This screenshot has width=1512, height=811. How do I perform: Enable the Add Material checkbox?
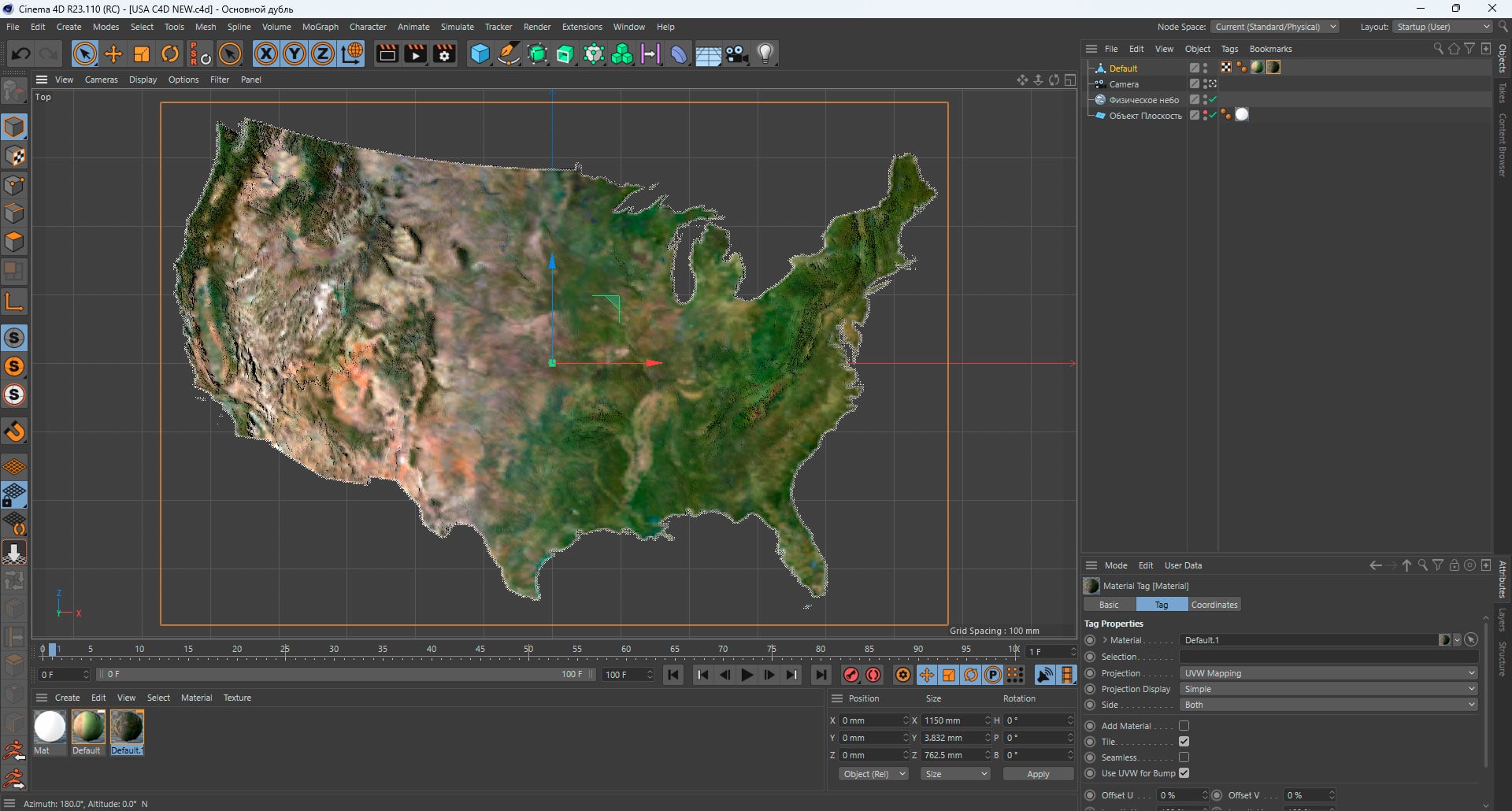1184,726
